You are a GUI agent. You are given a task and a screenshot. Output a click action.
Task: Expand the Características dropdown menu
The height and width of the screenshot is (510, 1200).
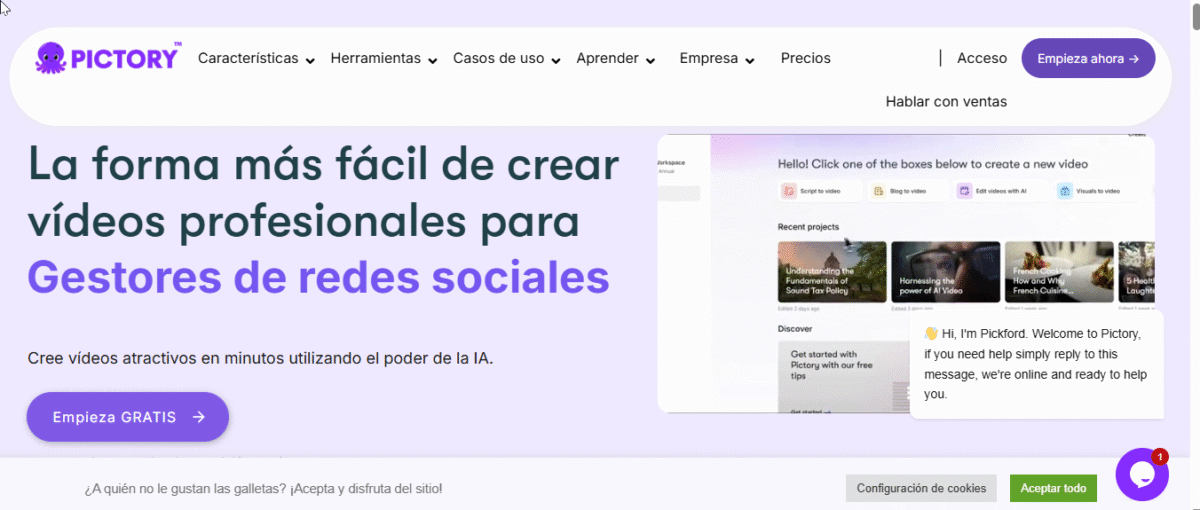pyautogui.click(x=256, y=58)
